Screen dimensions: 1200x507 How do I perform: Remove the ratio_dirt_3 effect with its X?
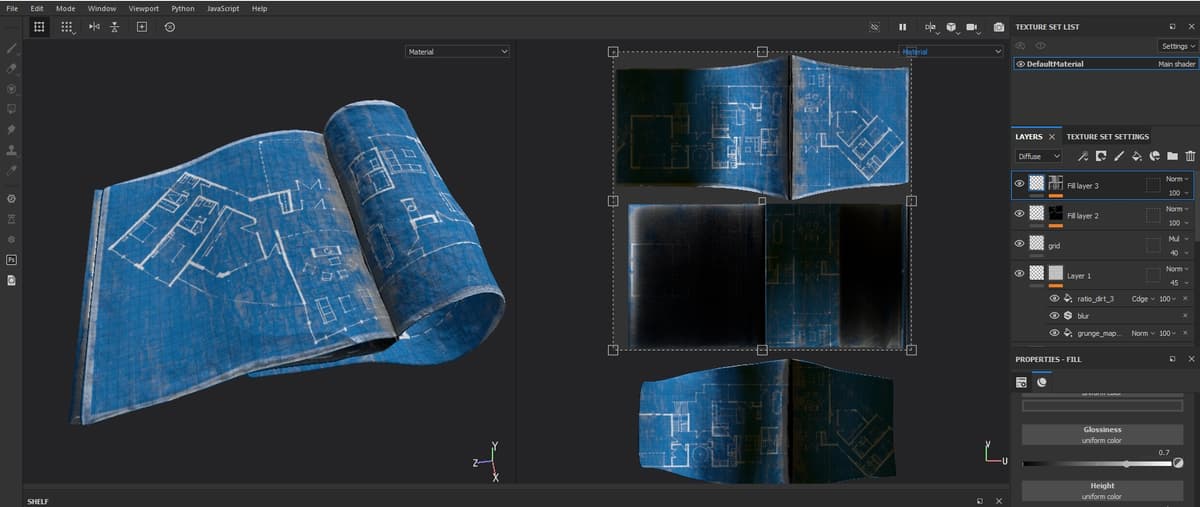coord(1185,298)
